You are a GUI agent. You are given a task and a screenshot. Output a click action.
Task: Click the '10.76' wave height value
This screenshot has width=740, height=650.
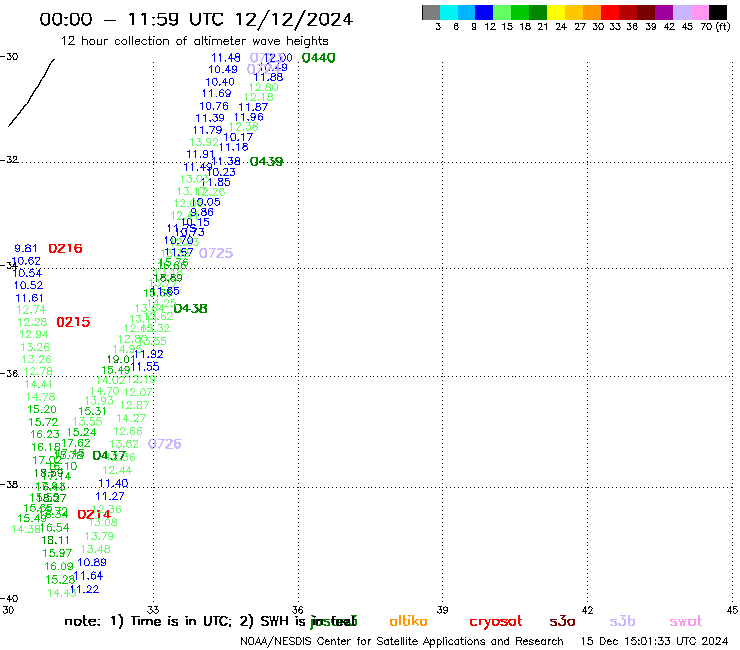[x=214, y=106]
